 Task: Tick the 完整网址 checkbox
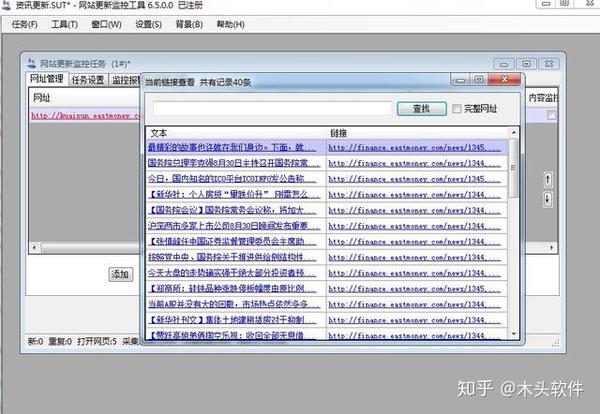pos(456,109)
